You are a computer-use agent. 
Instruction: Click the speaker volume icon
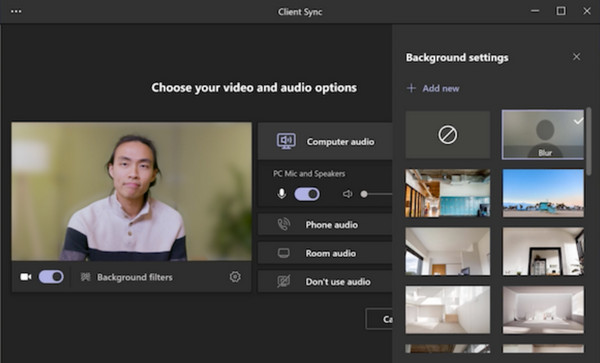(347, 194)
